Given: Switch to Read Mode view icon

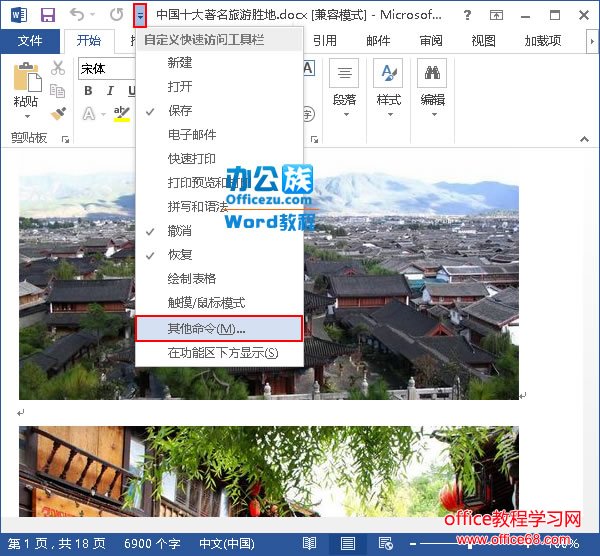Looking at the screenshot, I should tap(309, 543).
